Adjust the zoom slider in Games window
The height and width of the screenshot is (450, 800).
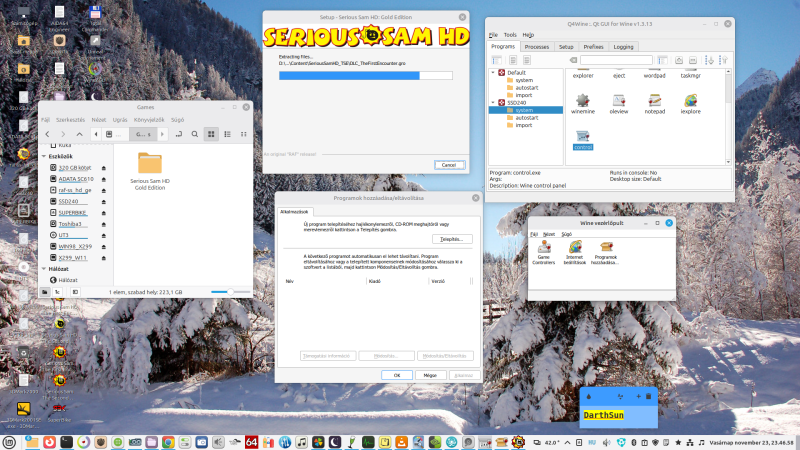tap(231, 292)
